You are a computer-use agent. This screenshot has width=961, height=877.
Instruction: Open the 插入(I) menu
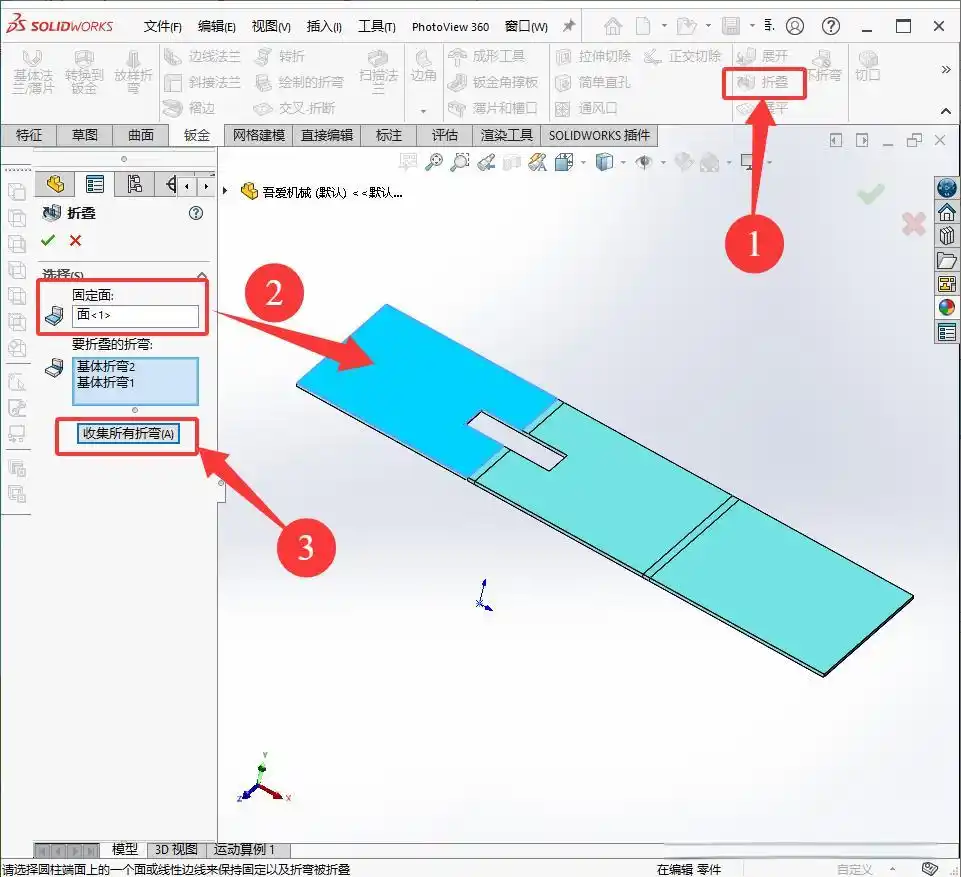[x=324, y=26]
